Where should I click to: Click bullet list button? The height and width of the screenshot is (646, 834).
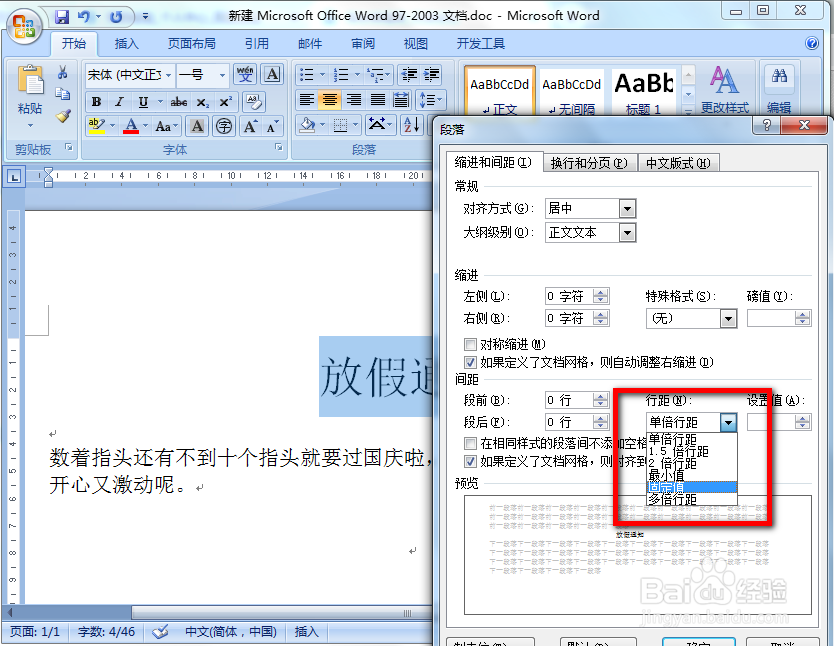click(x=307, y=74)
